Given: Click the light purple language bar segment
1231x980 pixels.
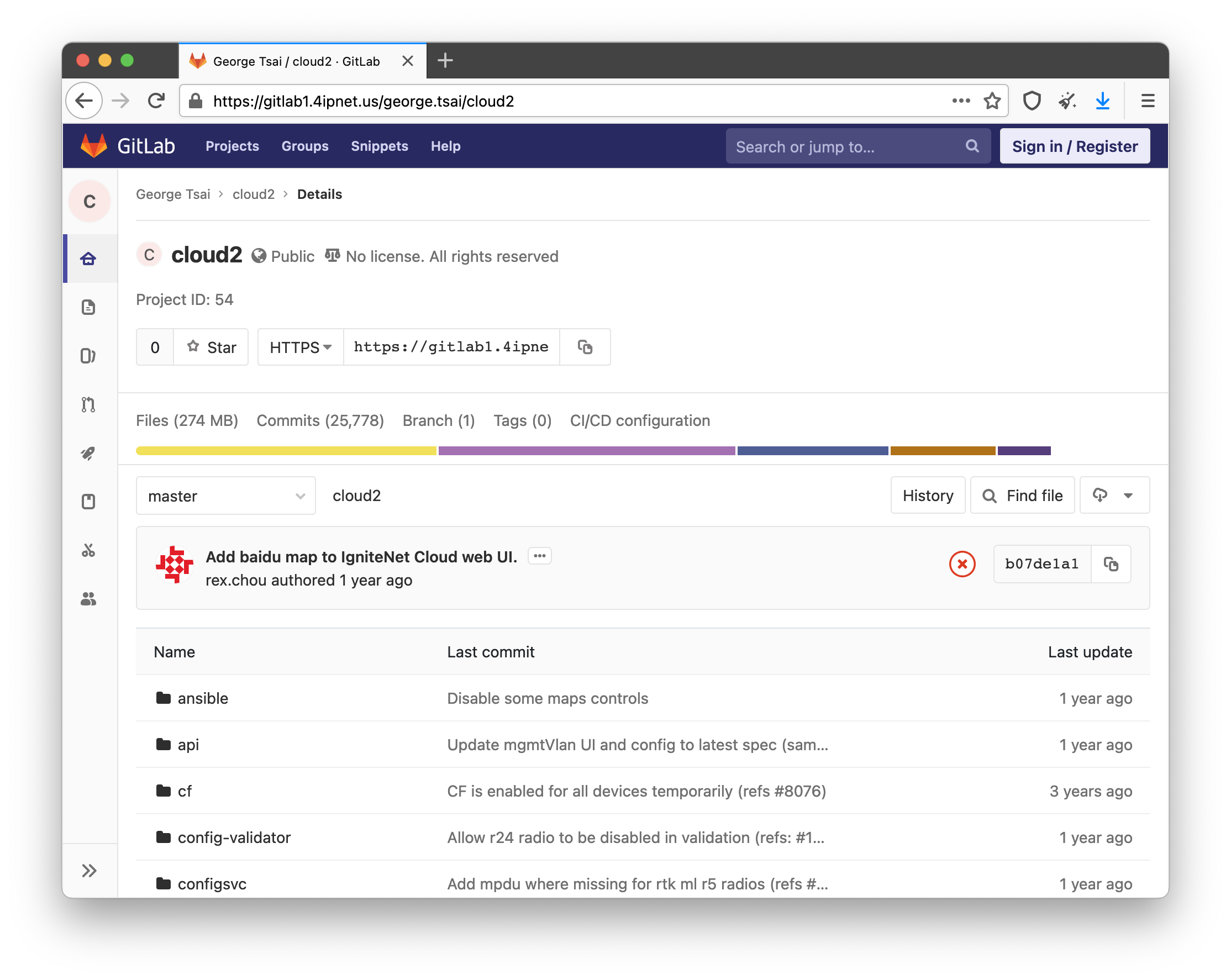Looking at the screenshot, I should pyautogui.click(x=587, y=451).
